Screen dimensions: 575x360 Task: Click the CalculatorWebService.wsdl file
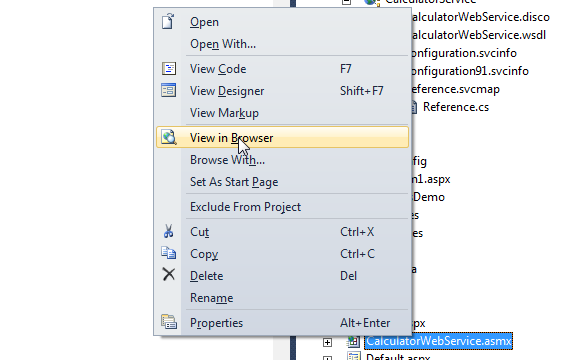479,35
